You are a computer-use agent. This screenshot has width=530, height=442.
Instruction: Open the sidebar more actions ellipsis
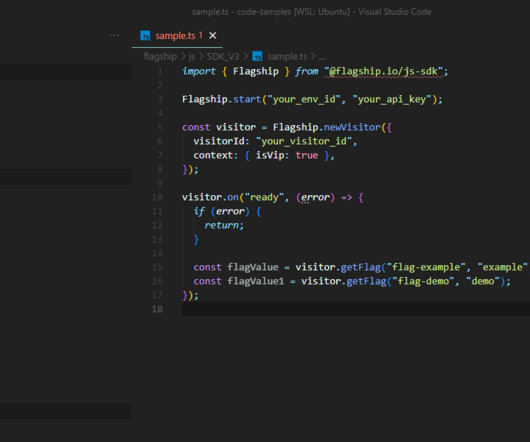(114, 35)
